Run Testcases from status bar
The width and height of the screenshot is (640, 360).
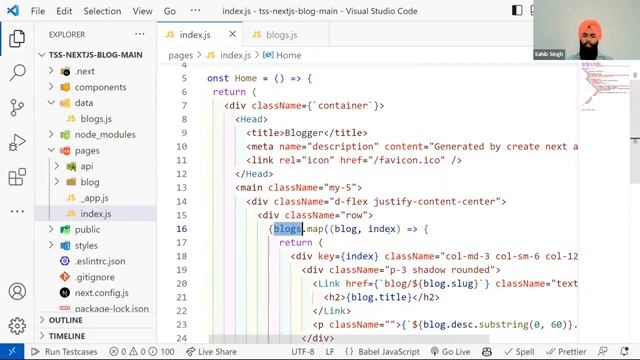(64, 351)
